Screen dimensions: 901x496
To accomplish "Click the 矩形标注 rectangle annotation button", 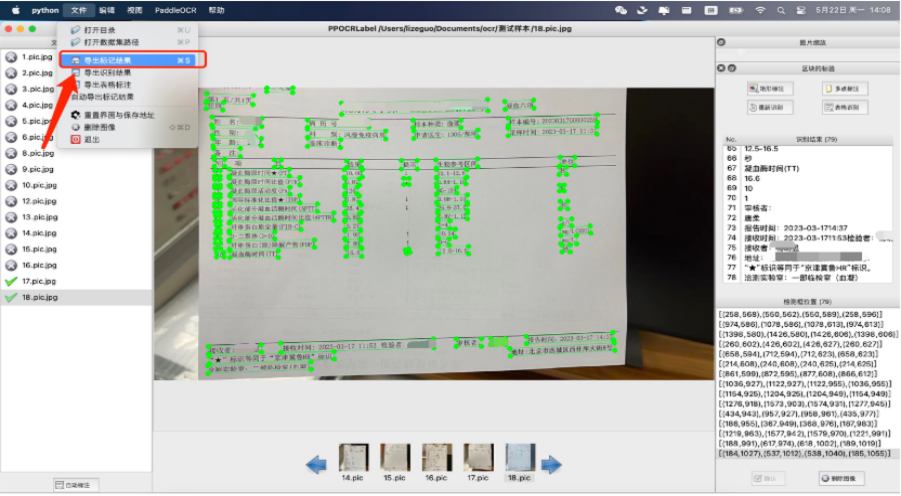I will [770, 89].
